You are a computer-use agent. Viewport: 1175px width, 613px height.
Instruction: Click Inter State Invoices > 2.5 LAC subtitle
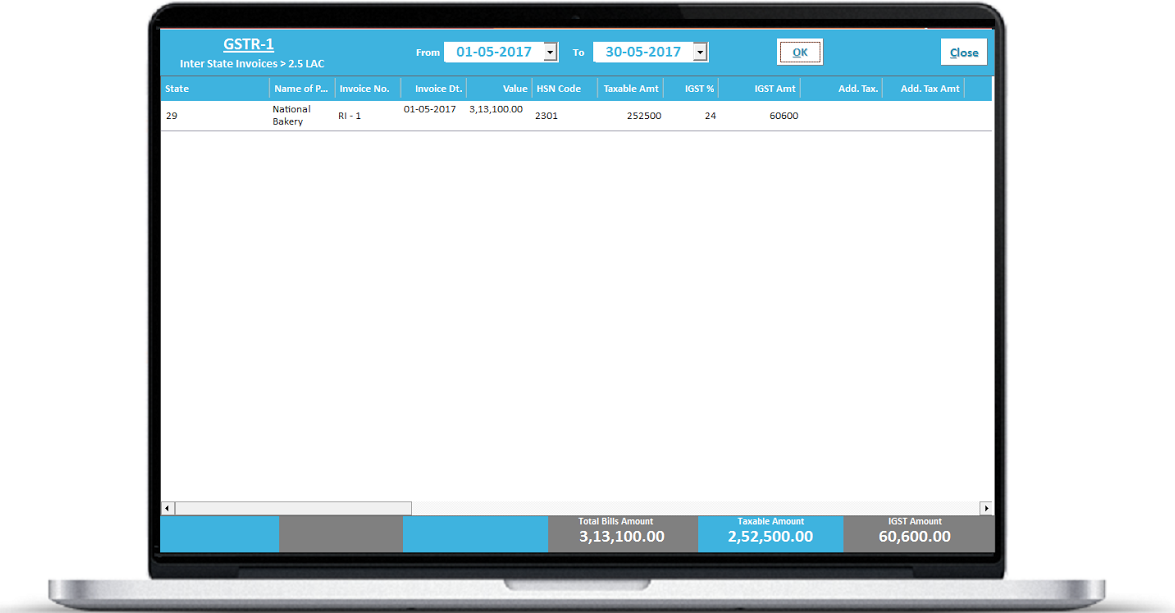tap(252, 64)
